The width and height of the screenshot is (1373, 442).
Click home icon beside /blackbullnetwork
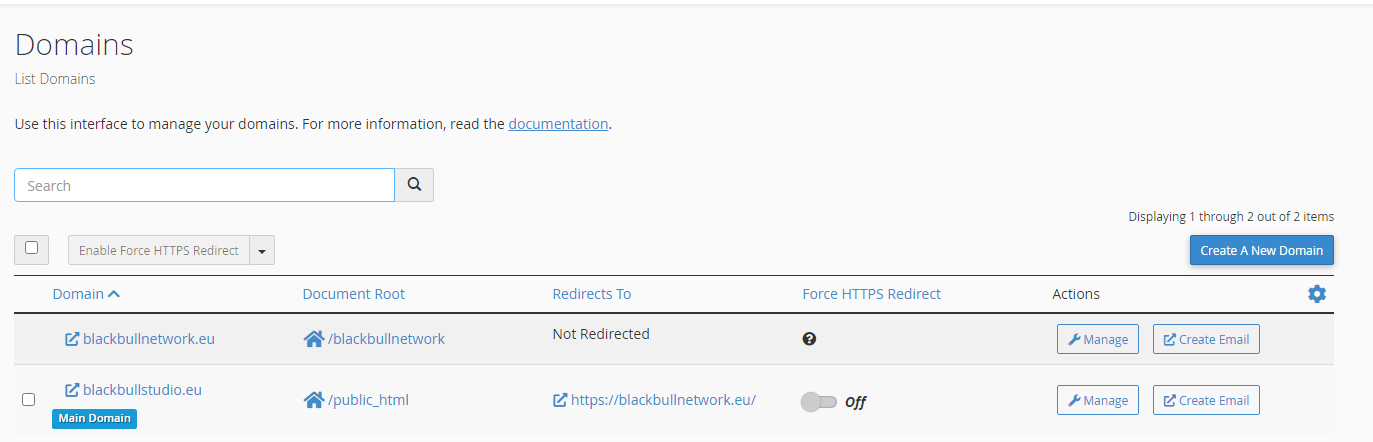[x=313, y=339]
